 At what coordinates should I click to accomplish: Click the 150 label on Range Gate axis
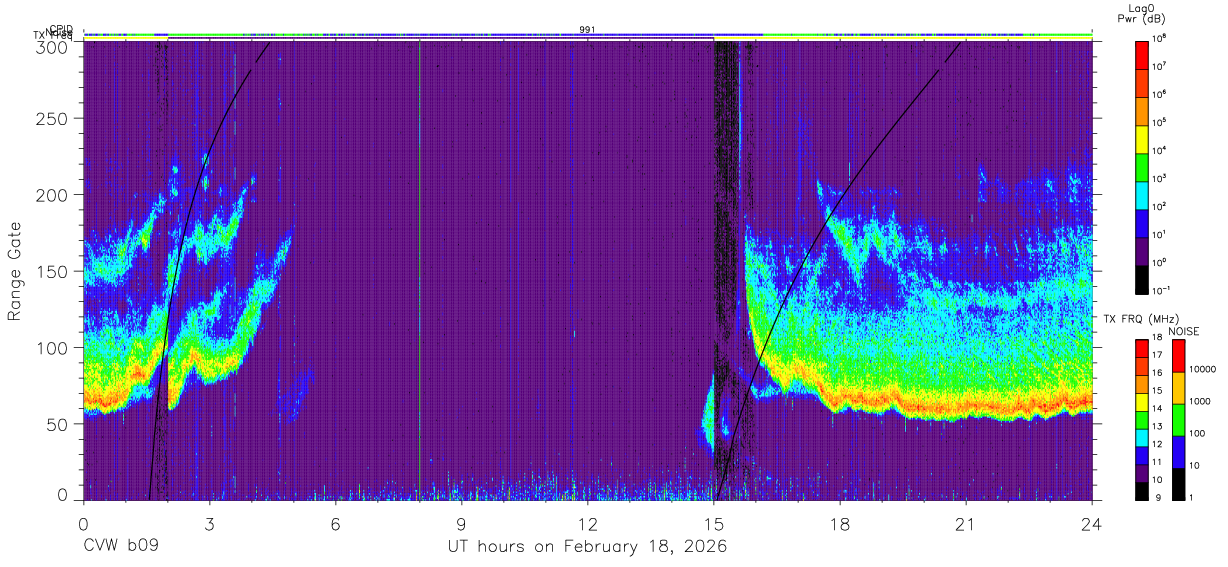pyautogui.click(x=53, y=271)
